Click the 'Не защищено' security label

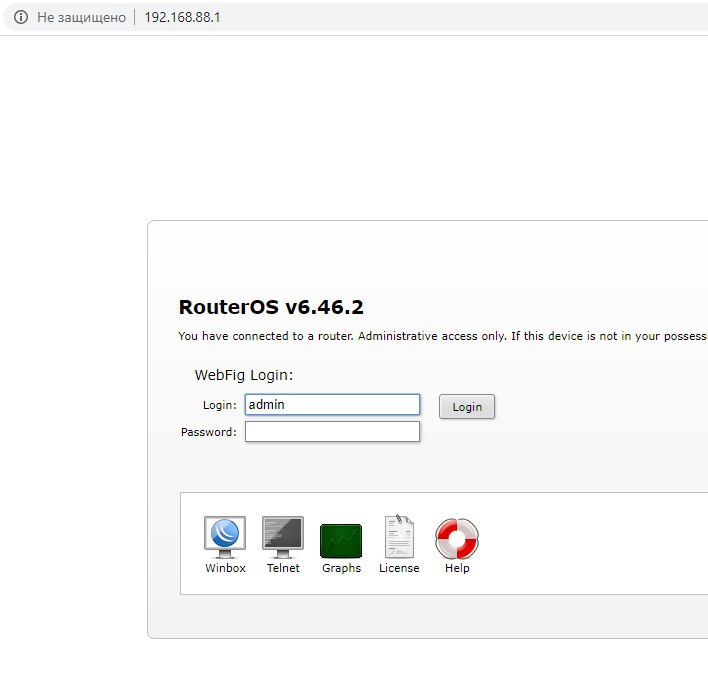(81, 17)
